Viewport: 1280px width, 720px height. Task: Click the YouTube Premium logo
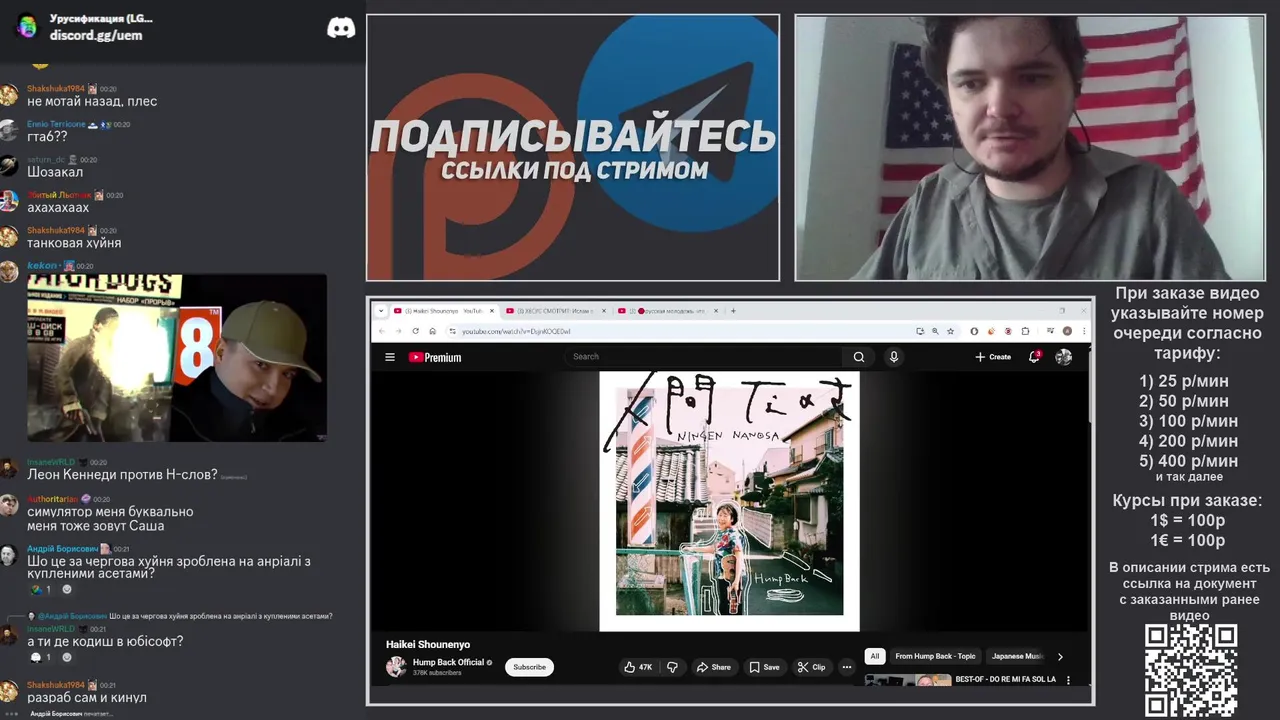pyautogui.click(x=435, y=357)
